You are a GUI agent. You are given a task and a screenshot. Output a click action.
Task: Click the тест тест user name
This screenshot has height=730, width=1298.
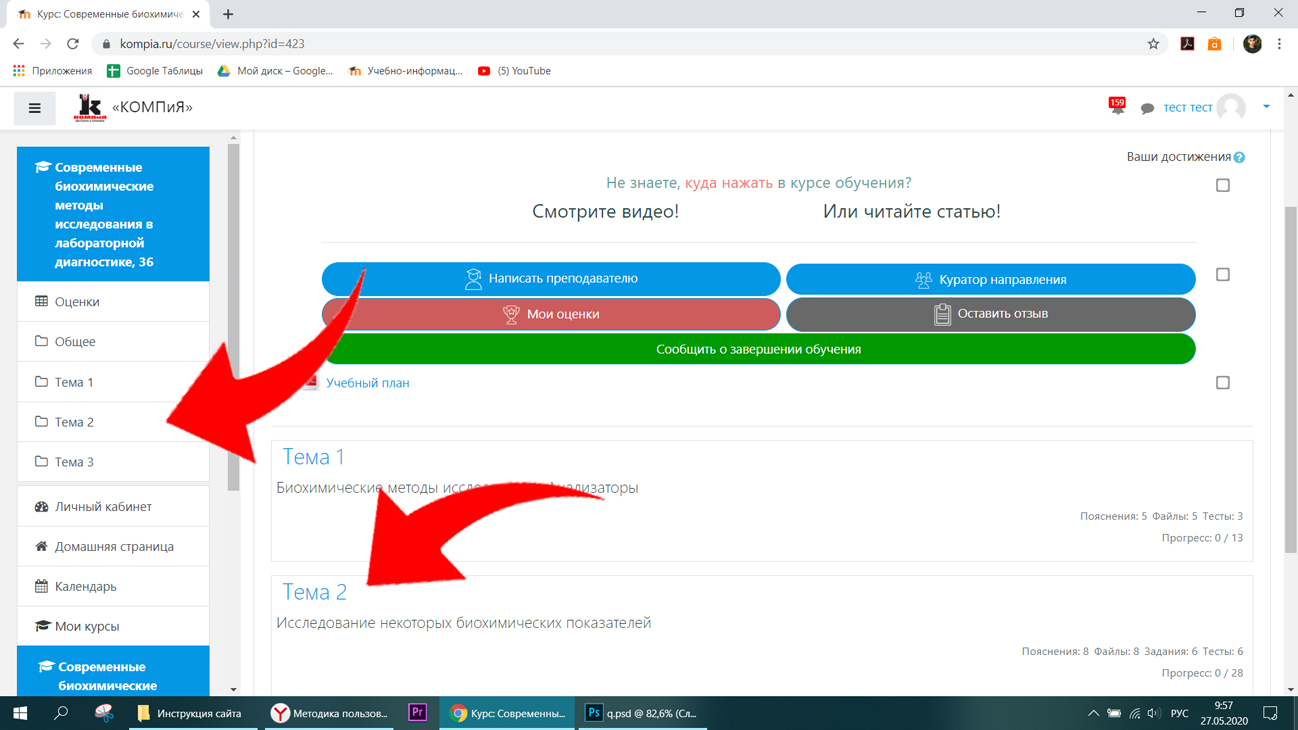(1187, 107)
